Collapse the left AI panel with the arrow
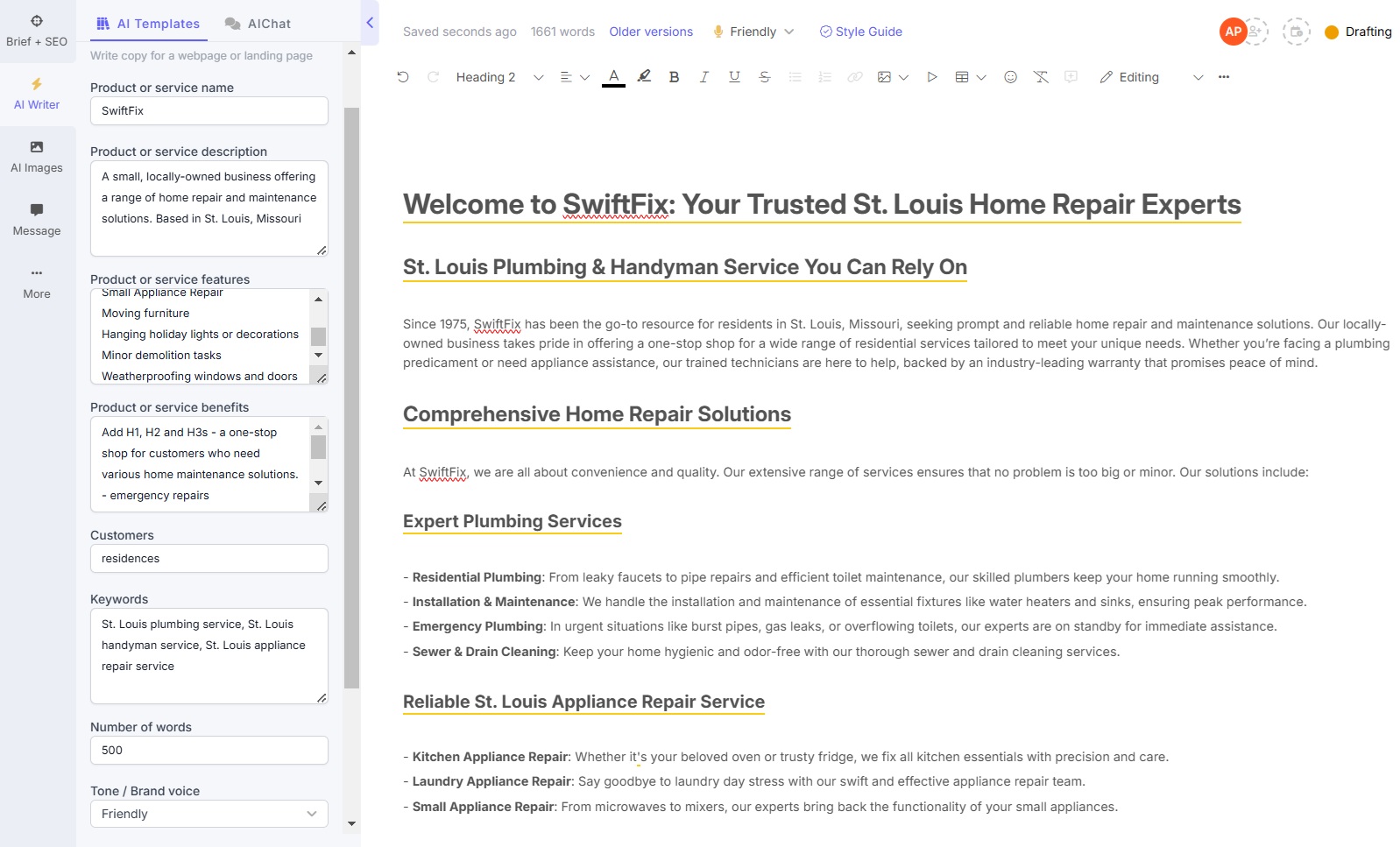The image size is (1400, 847). 370,23
